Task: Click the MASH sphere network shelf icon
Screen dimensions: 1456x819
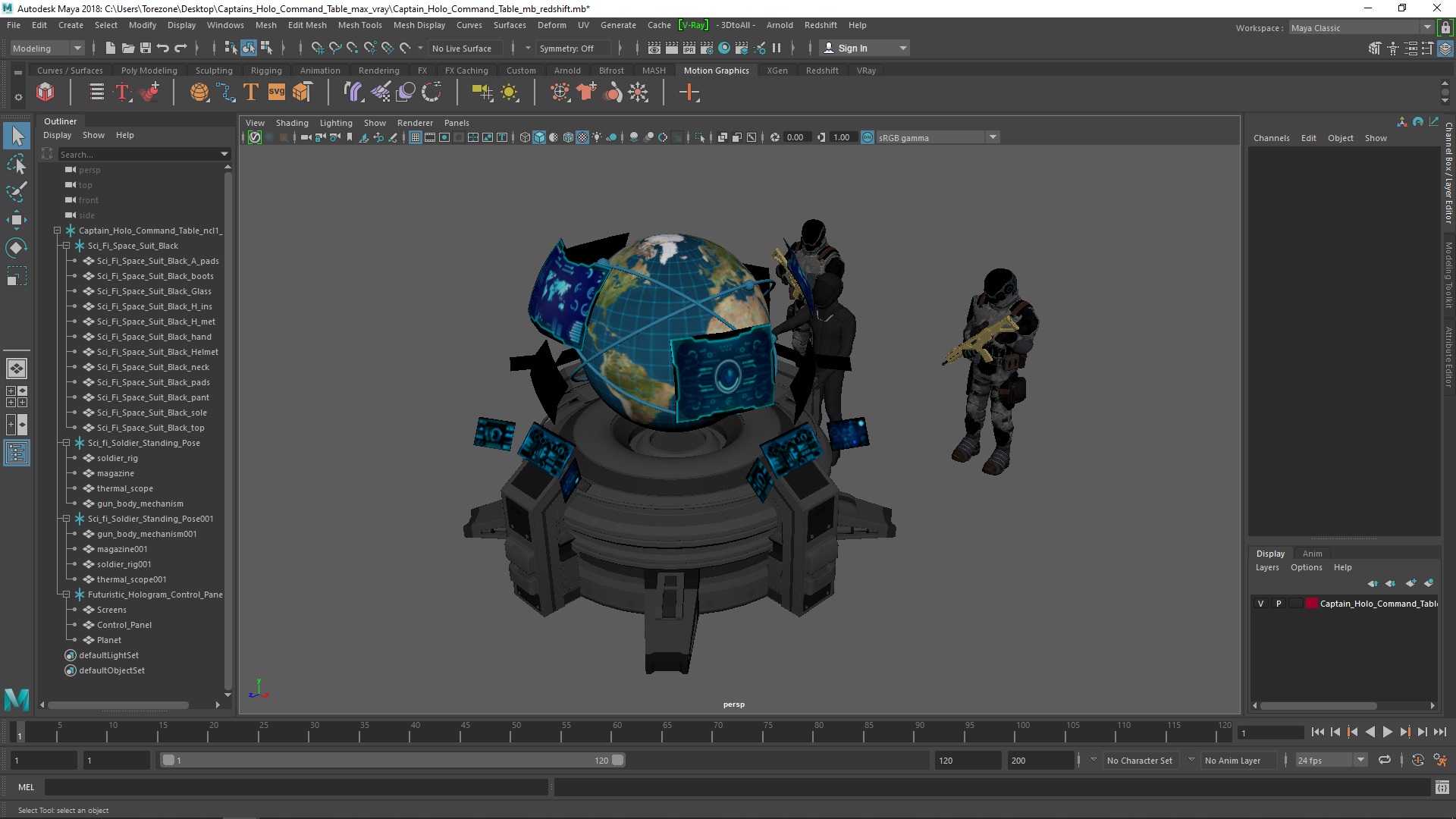Action: coord(199,93)
